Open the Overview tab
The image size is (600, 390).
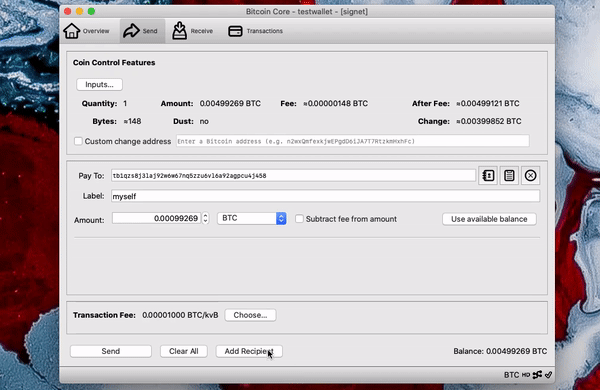[x=86, y=31]
